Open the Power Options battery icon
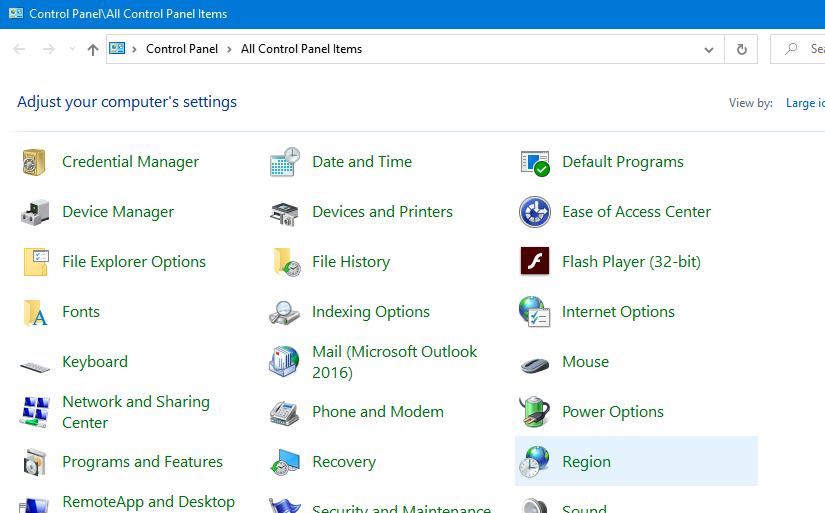Screen dimensions: 825x513 pos(535,412)
